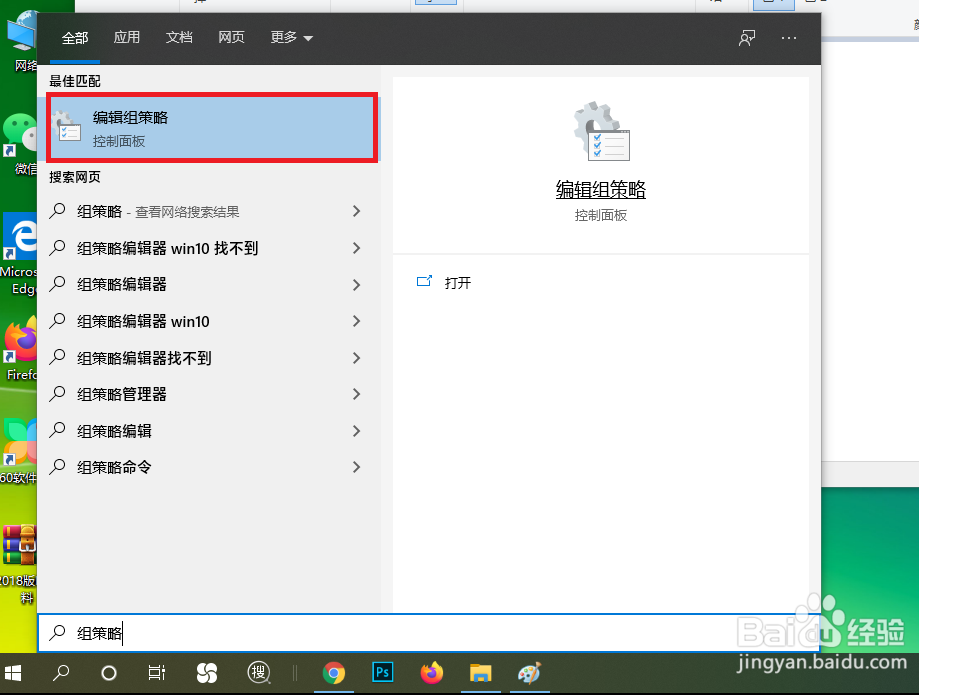Switch to the 文档 search tab
Screen dimensions: 960x695
(179, 37)
